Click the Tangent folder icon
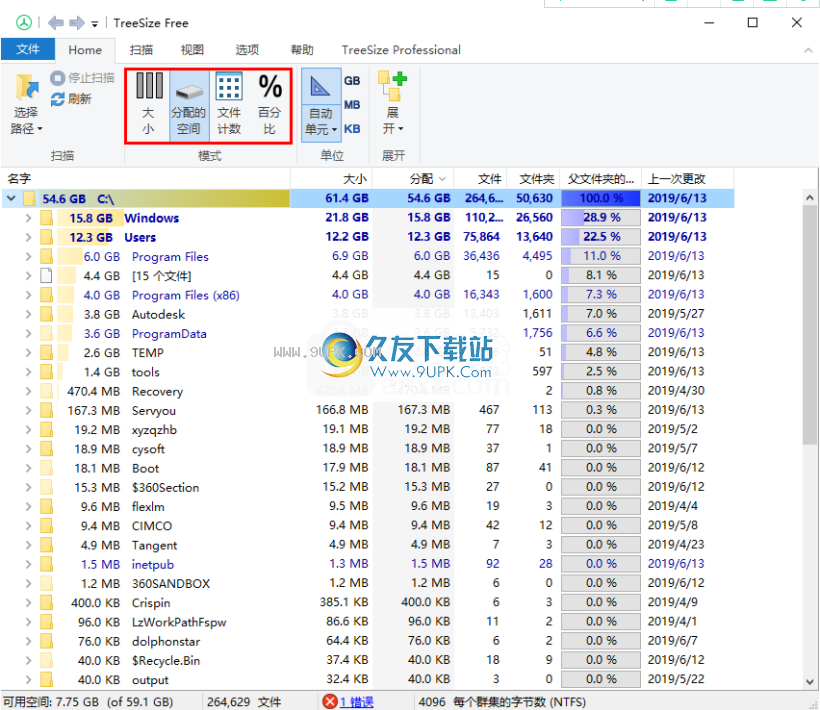The image size is (820, 710). click(x=47, y=545)
